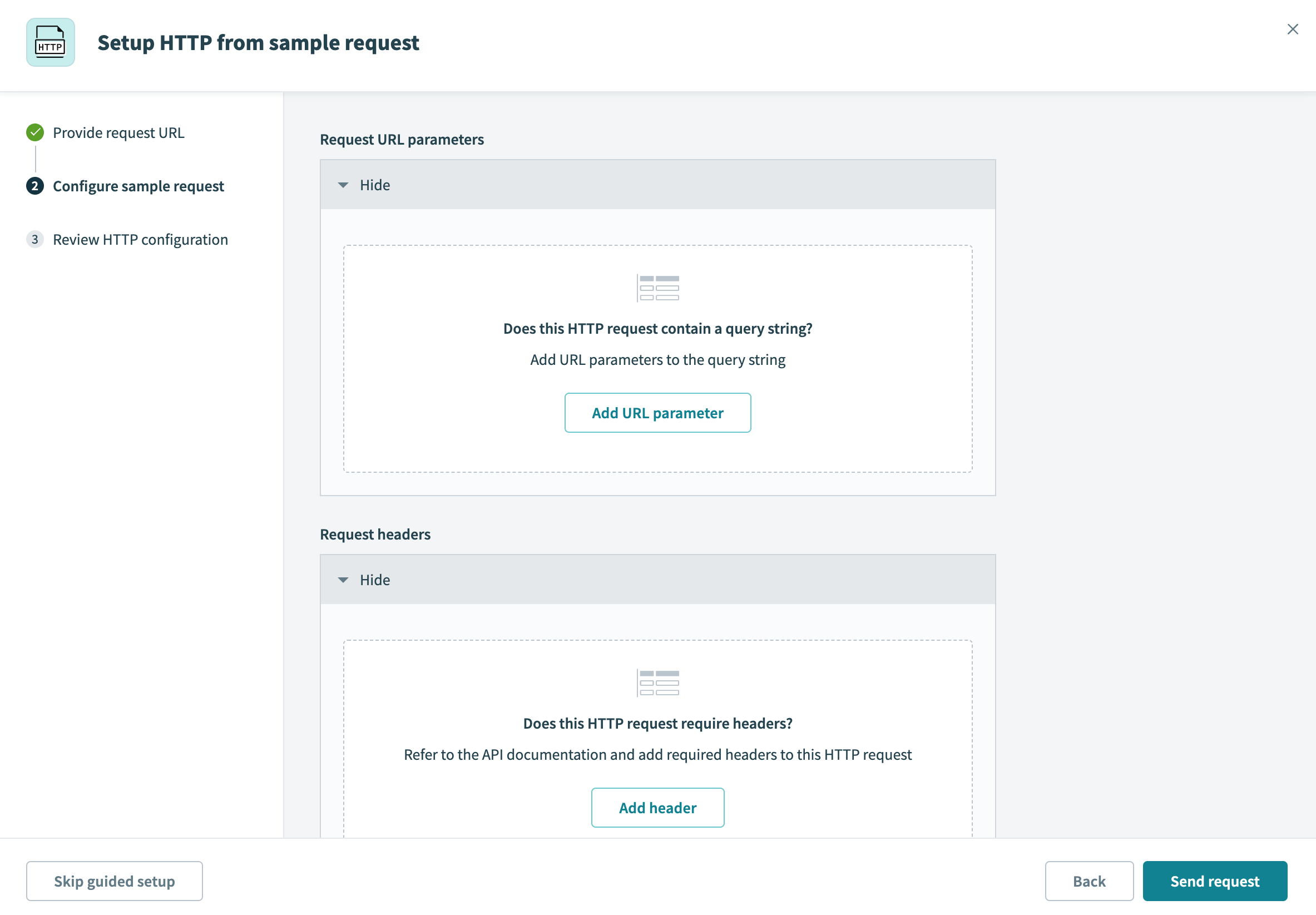Select the Provide request URL step
The height and width of the screenshot is (915, 1316).
coord(118,132)
